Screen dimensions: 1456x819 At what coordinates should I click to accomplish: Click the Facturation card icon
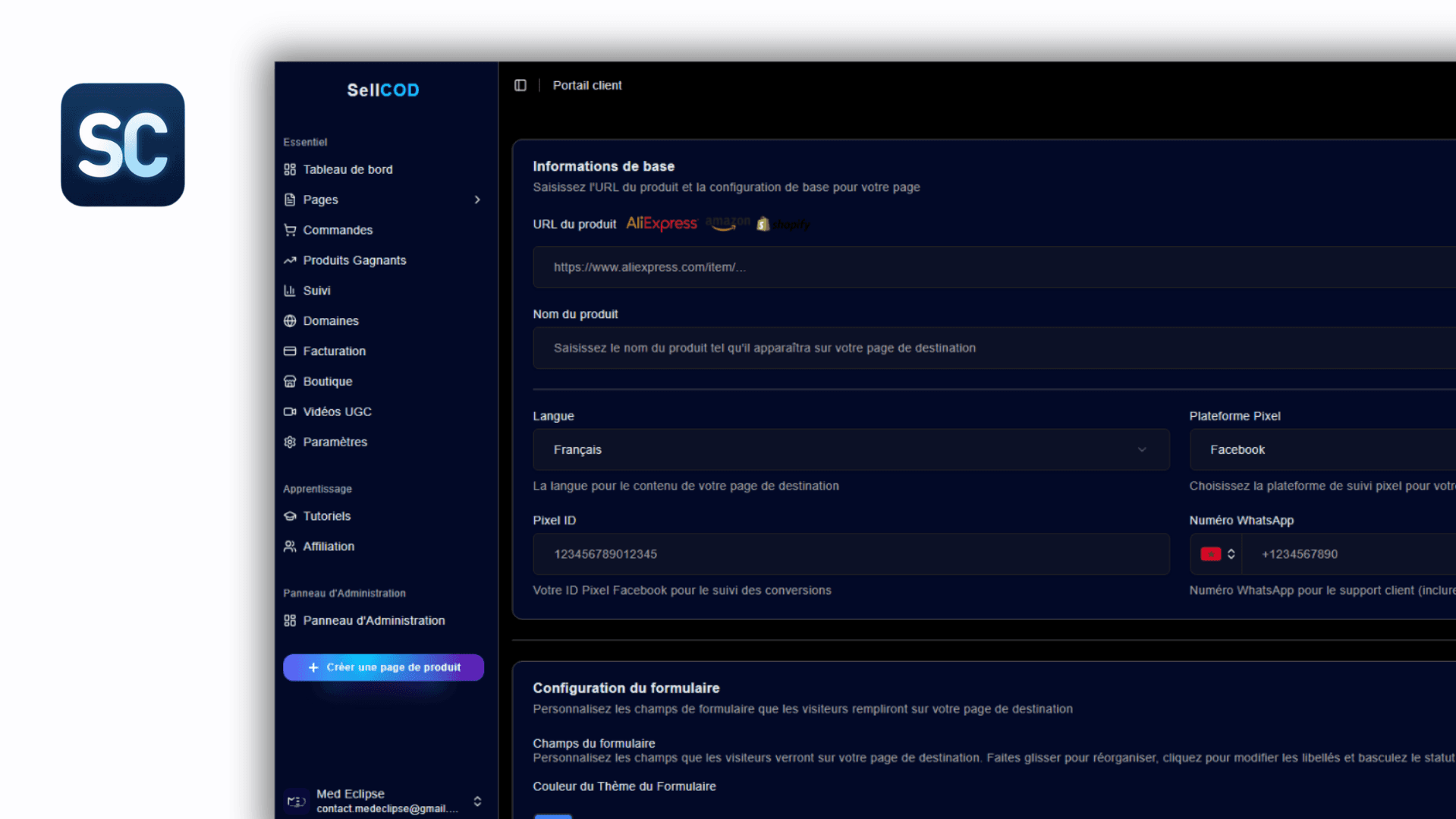pyautogui.click(x=290, y=351)
